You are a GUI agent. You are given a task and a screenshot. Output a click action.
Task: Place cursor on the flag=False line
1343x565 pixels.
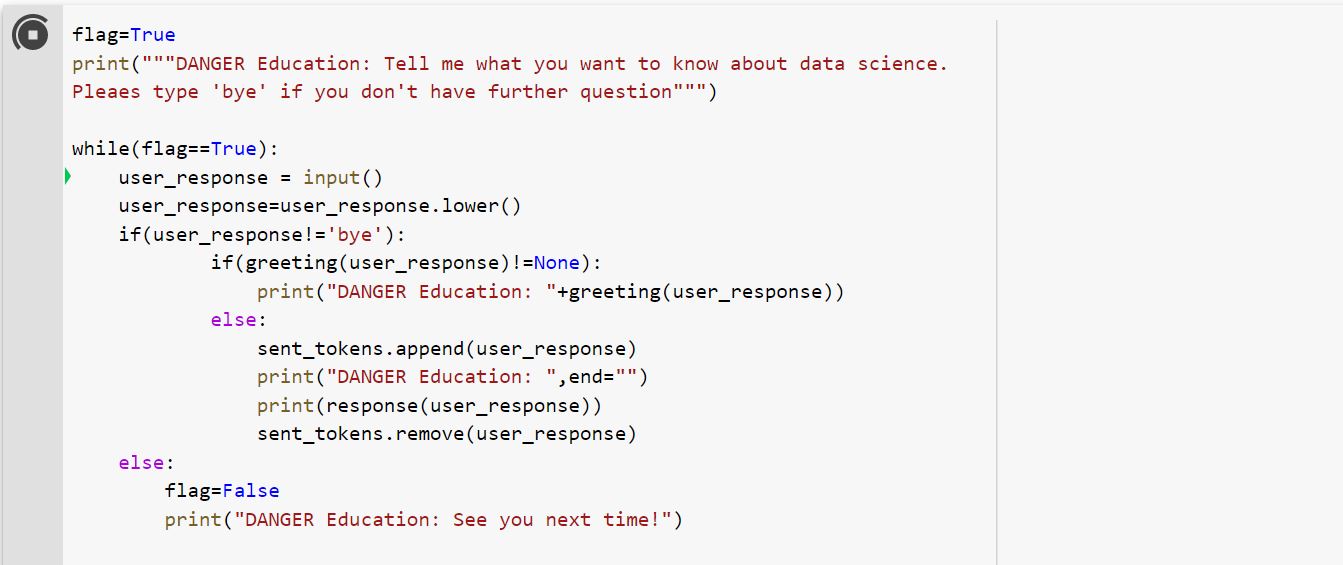click(x=222, y=491)
